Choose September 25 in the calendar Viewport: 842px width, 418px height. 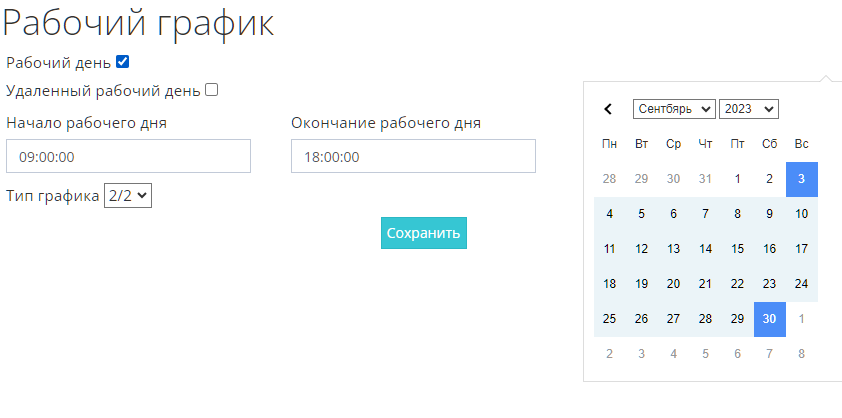(610, 319)
